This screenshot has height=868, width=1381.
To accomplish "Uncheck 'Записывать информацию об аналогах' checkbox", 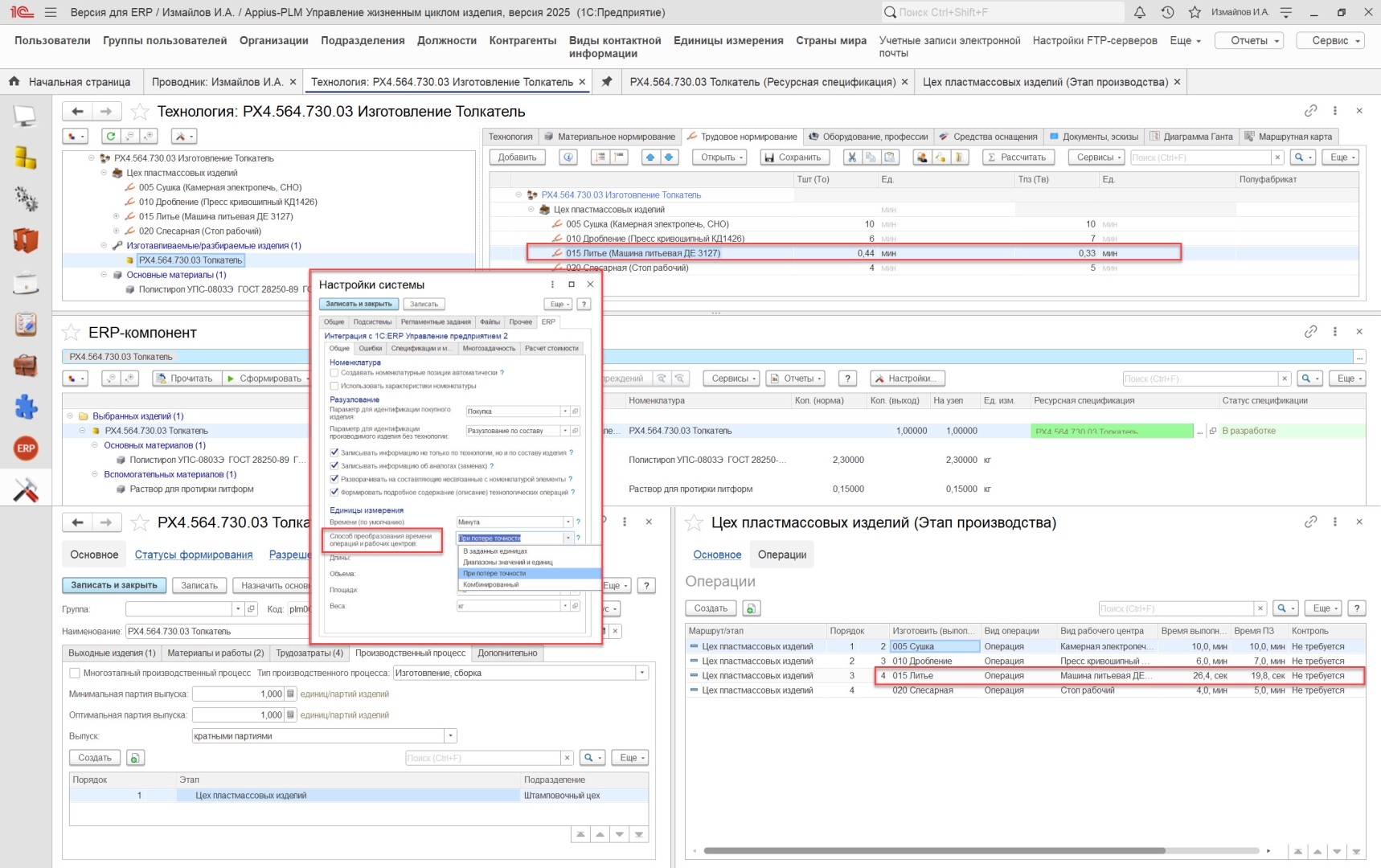I will [x=334, y=466].
